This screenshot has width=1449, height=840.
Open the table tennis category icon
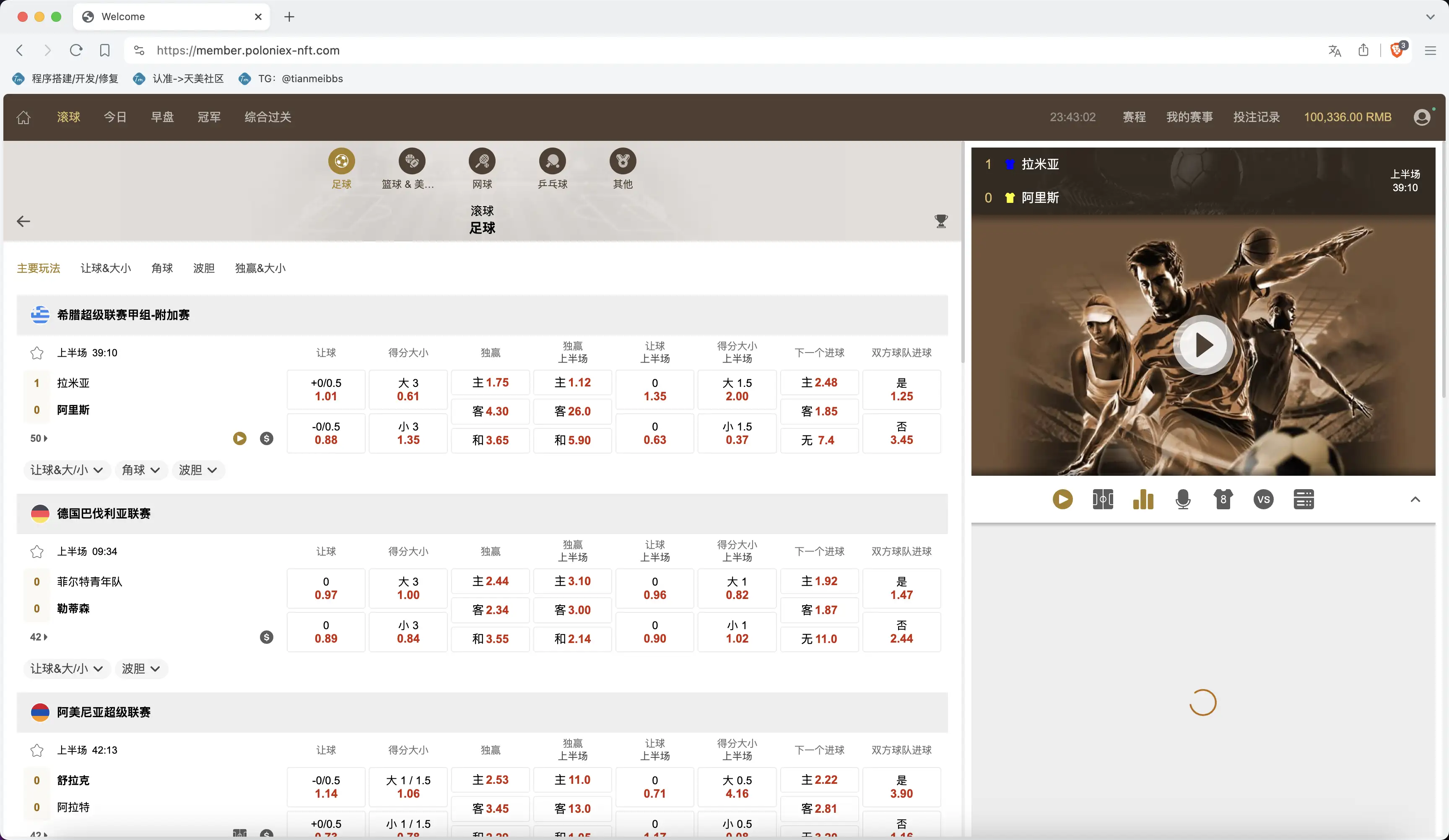coord(552,161)
